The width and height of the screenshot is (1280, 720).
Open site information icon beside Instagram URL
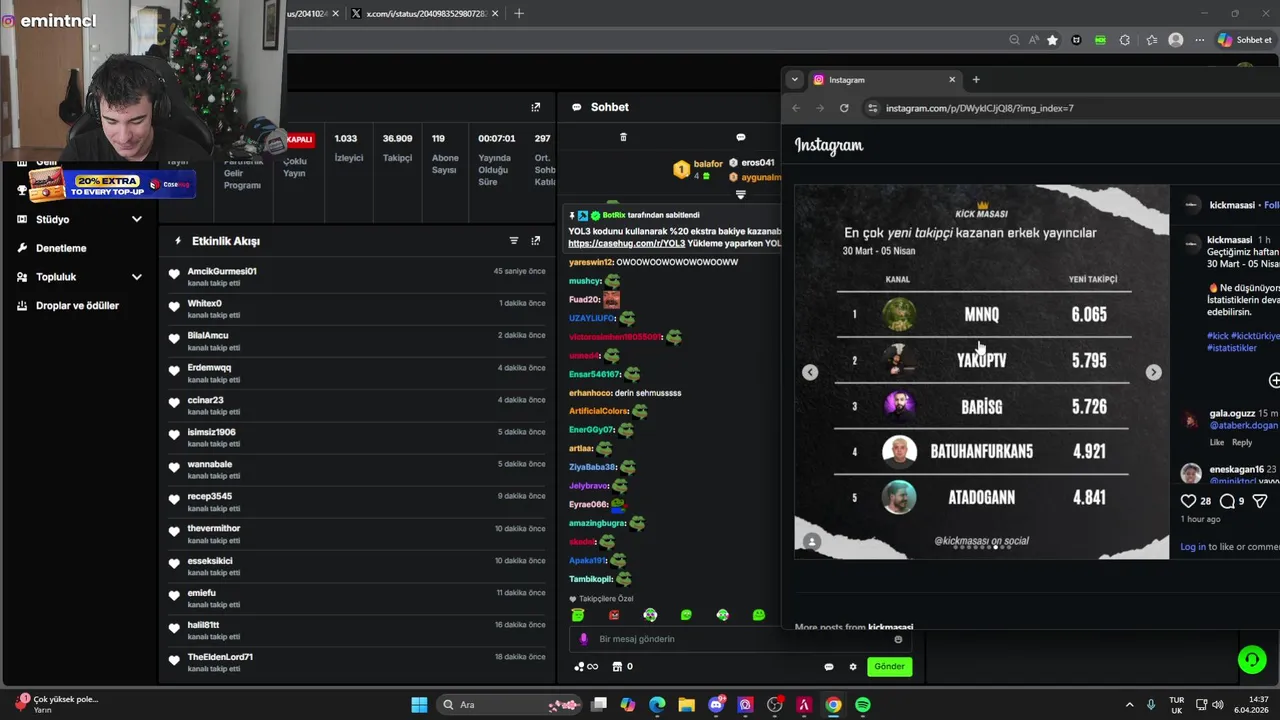[872, 108]
